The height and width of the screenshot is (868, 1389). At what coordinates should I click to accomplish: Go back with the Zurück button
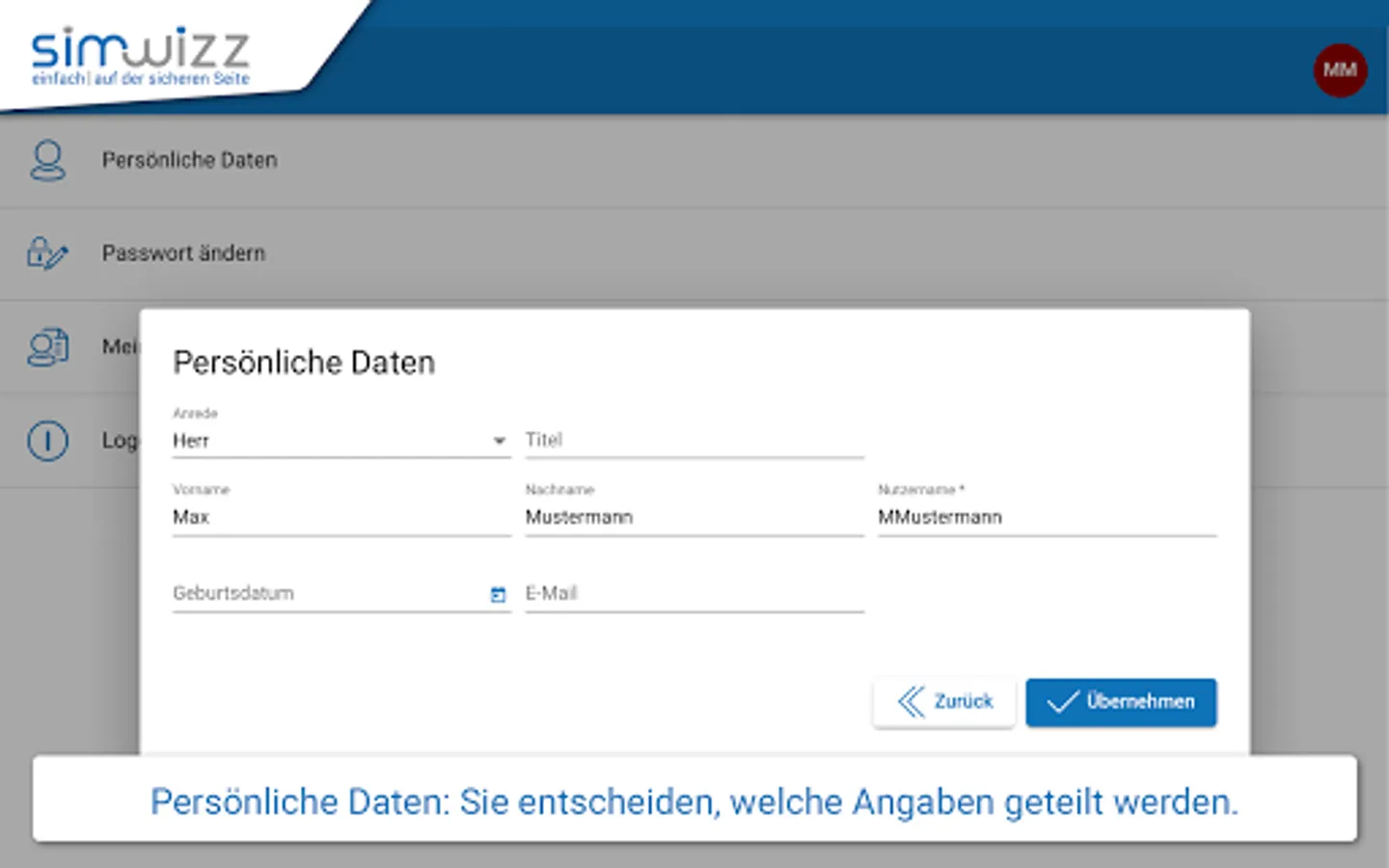944,702
